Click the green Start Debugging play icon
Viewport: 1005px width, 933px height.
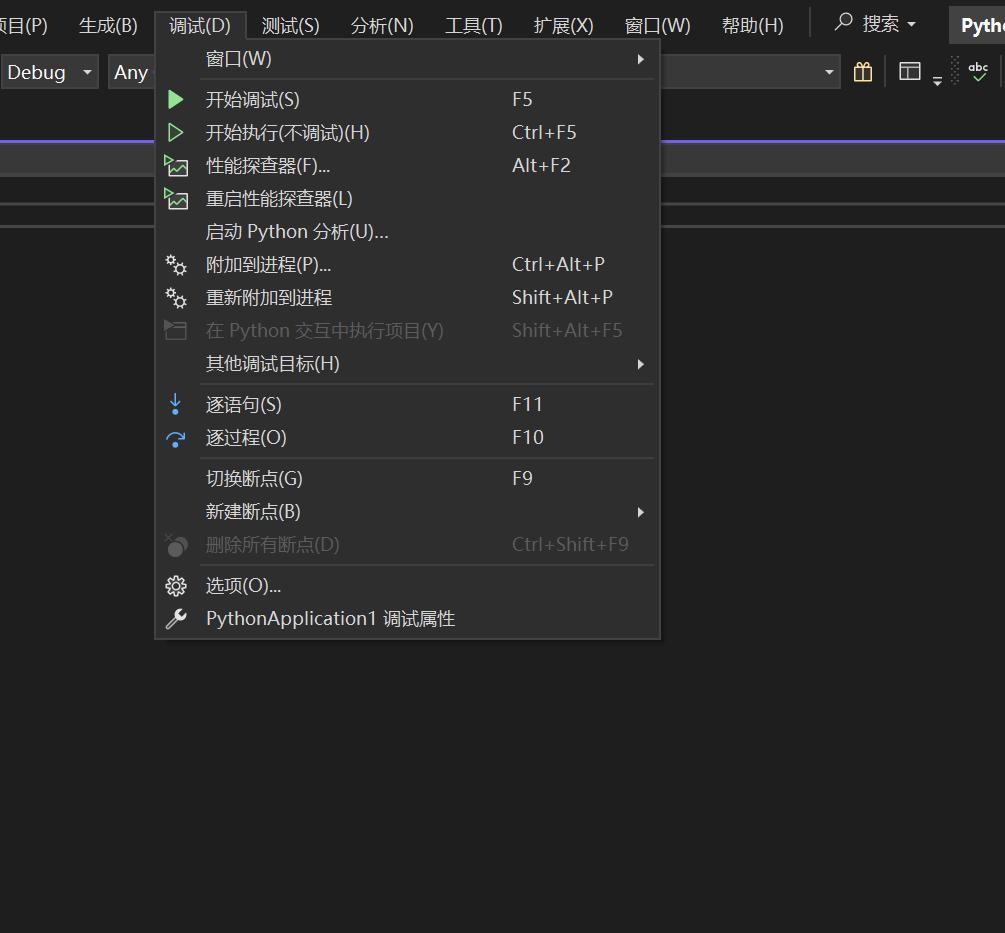tap(176, 98)
